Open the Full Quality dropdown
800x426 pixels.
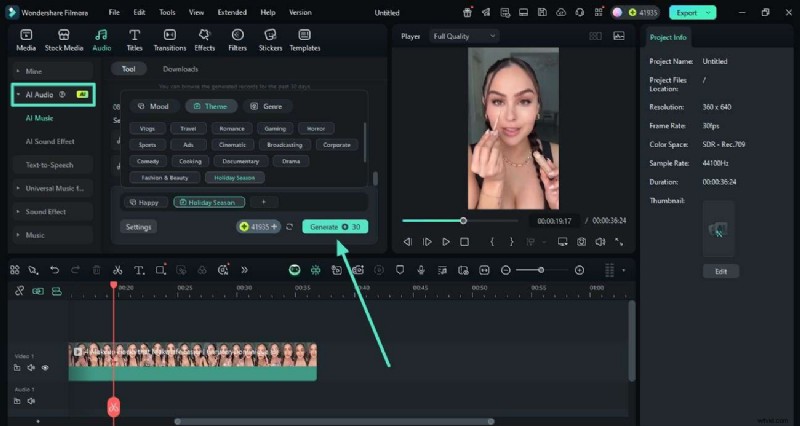pyautogui.click(x=463, y=36)
